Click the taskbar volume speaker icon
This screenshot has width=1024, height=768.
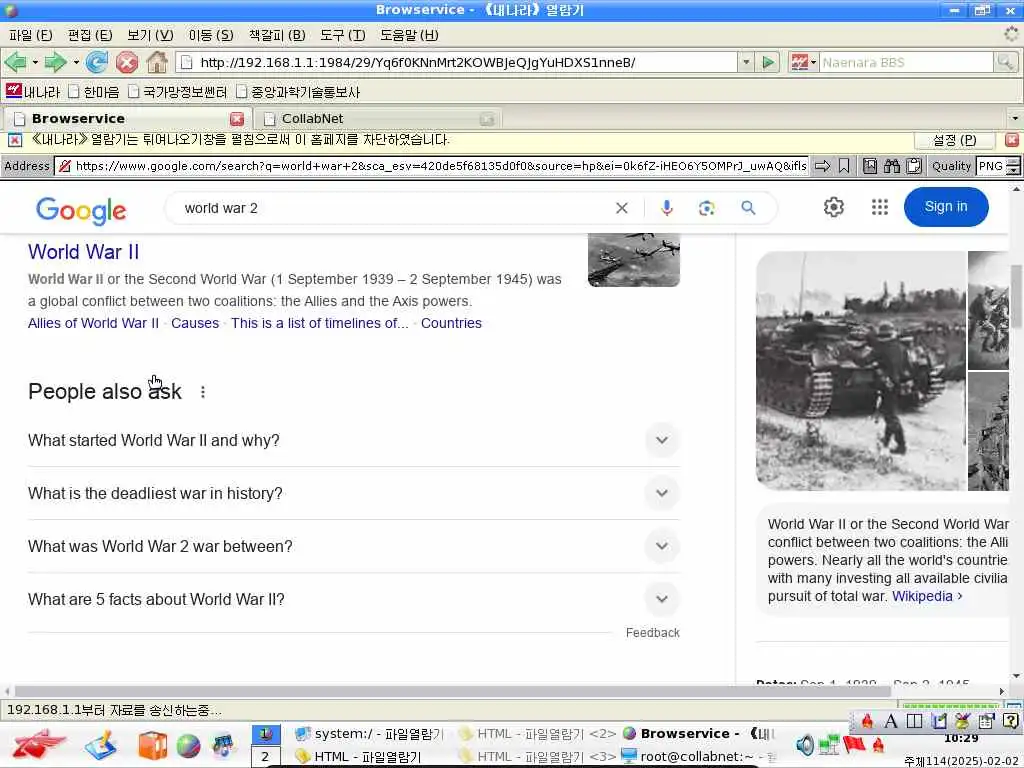tap(805, 745)
